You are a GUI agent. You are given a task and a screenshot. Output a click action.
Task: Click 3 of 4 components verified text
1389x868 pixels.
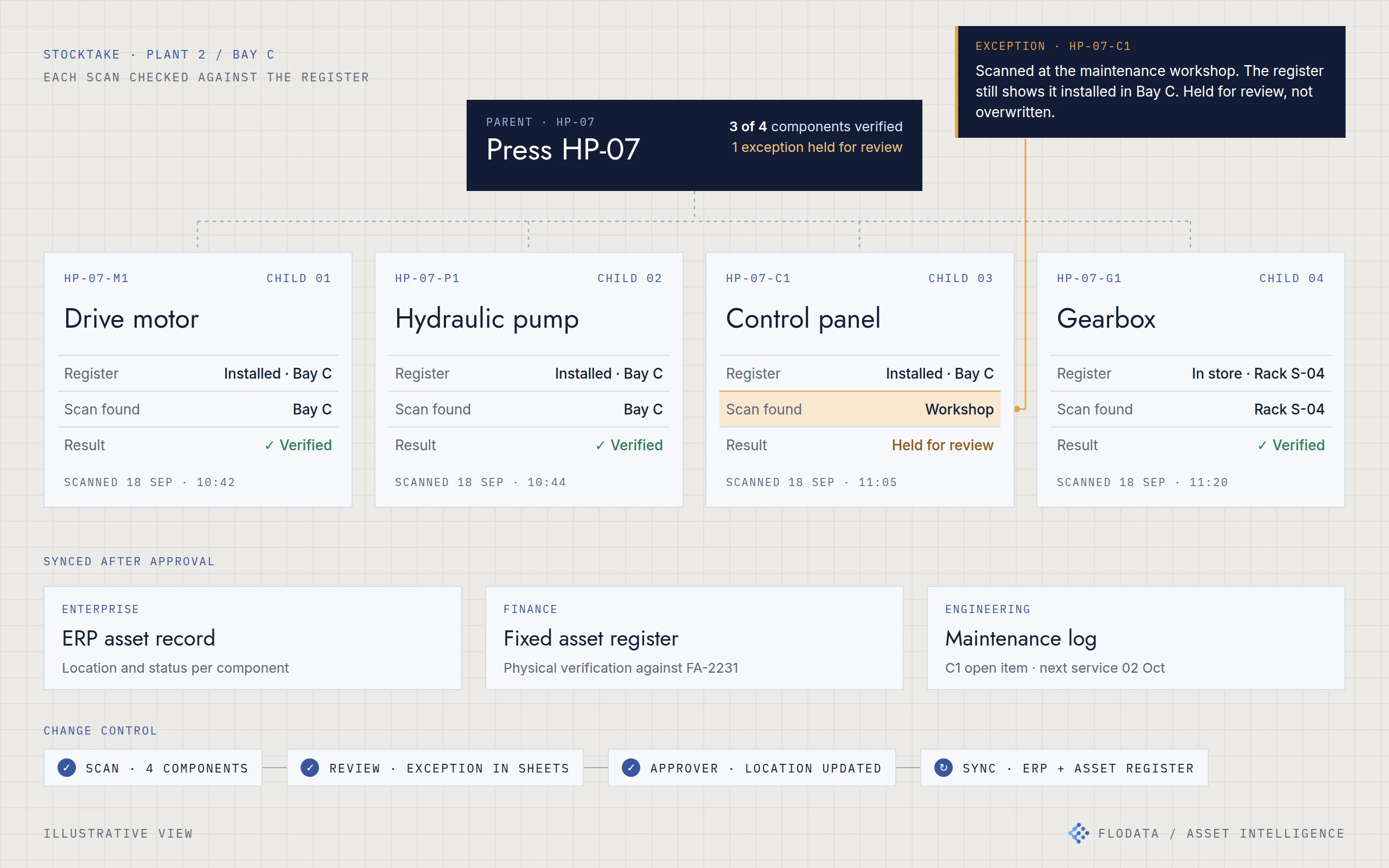tap(815, 126)
